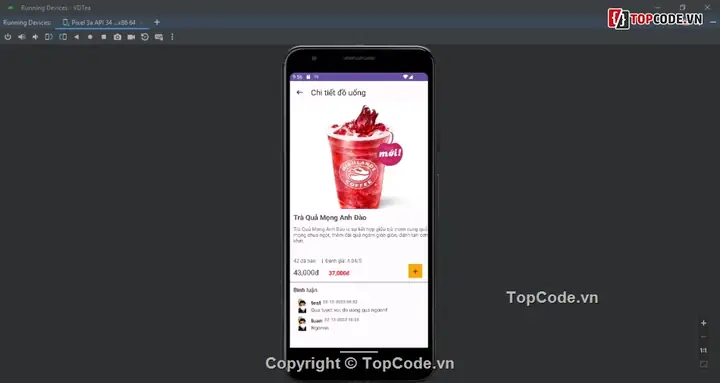Add a new running device with plus

pyautogui.click(x=157, y=22)
